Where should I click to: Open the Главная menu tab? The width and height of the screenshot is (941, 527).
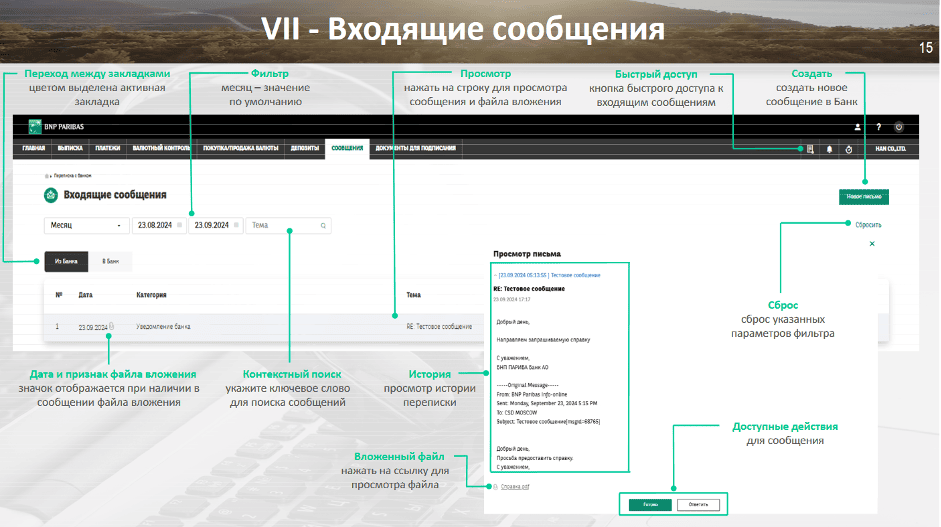tap(34, 148)
